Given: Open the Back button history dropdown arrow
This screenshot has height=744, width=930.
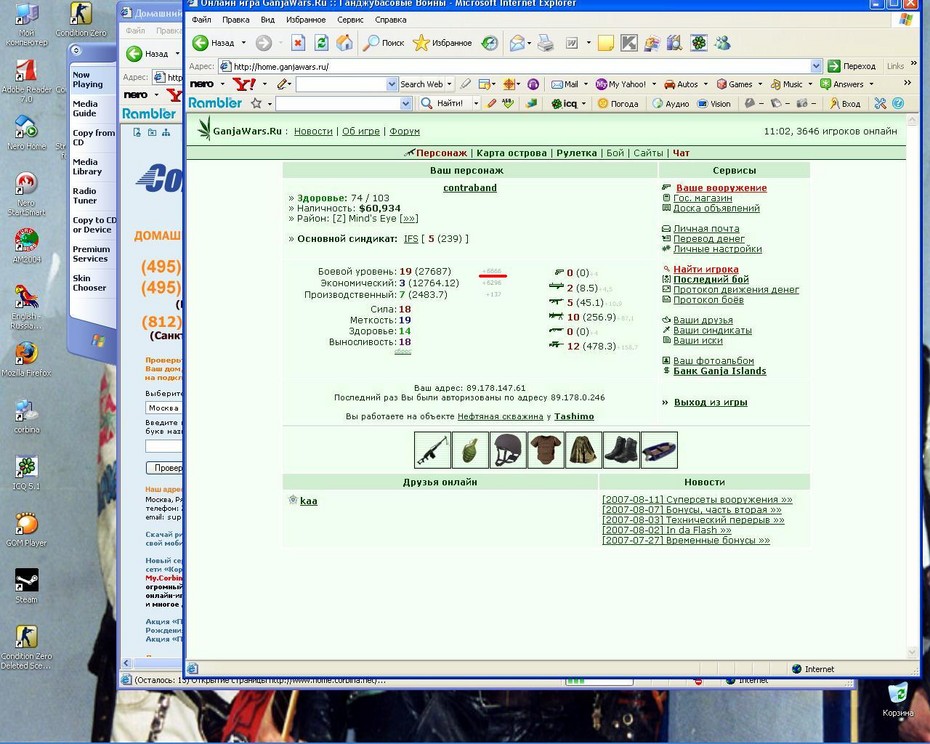Looking at the screenshot, I should (x=243, y=43).
